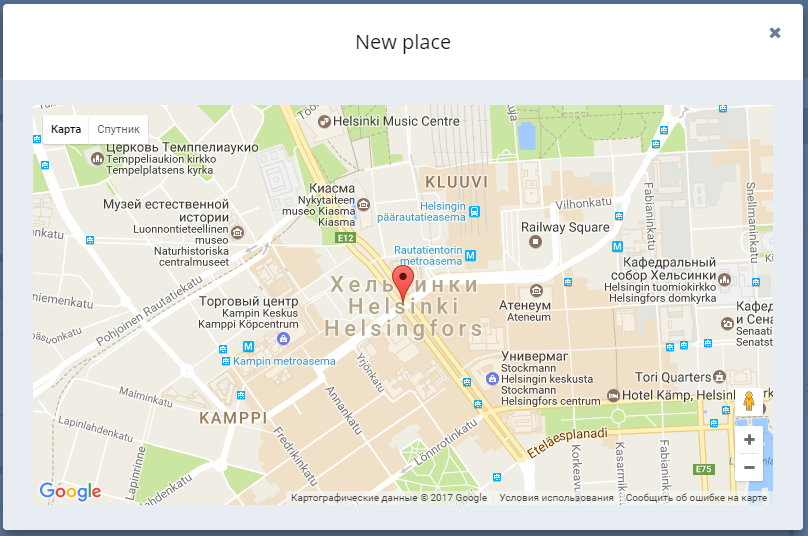Click the Lönnrotinkatu street label
This screenshot has width=808, height=536.
click(446, 443)
